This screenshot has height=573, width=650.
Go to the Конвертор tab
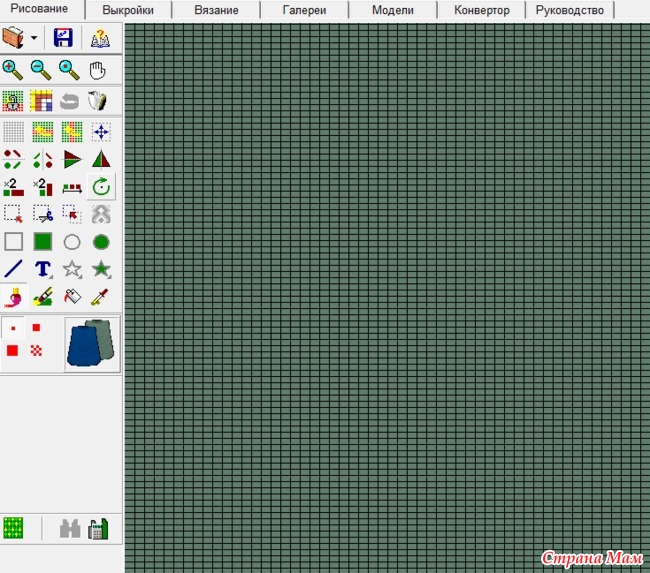[481, 10]
